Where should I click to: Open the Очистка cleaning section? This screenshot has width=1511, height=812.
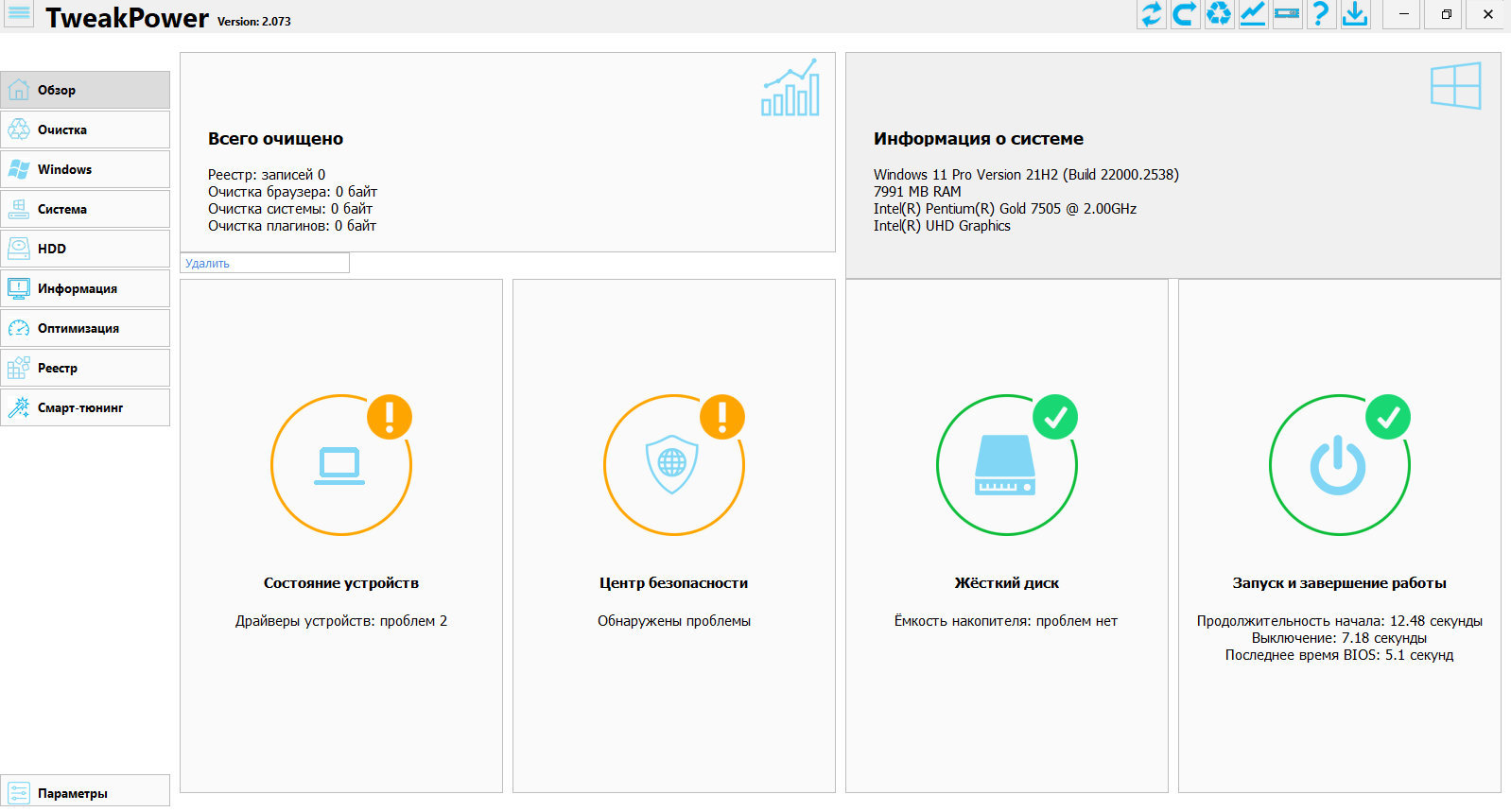tap(85, 130)
